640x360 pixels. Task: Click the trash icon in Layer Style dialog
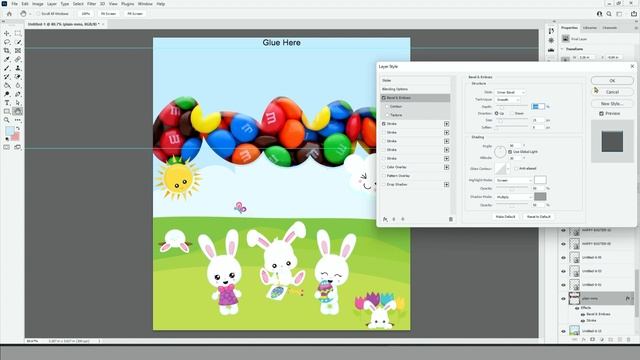pyautogui.click(x=451, y=219)
